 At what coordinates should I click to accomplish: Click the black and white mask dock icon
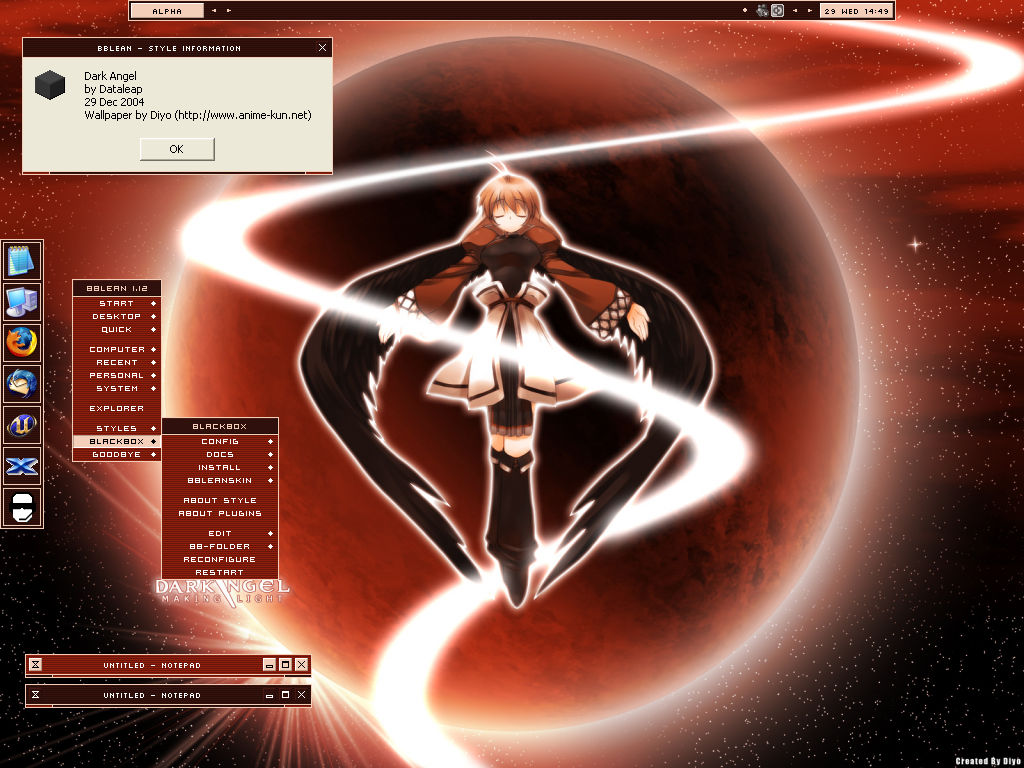pyautogui.click(x=22, y=507)
